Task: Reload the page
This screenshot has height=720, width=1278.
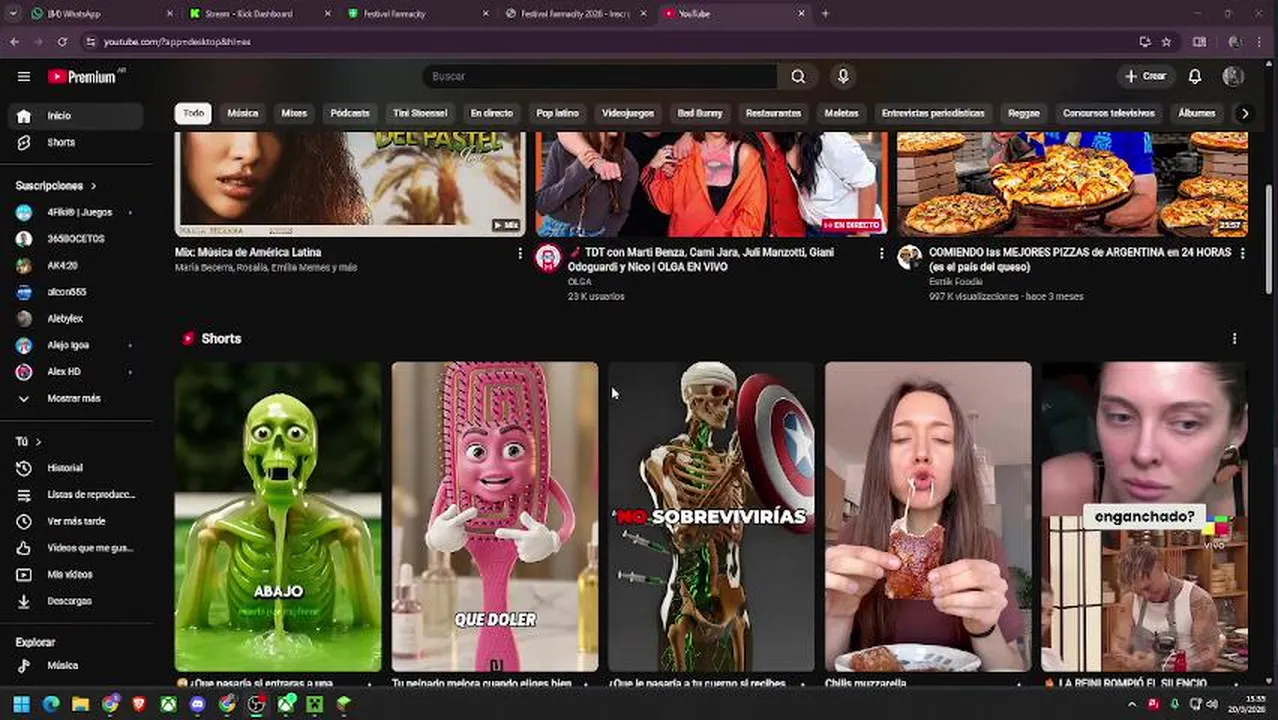Action: tap(62, 42)
